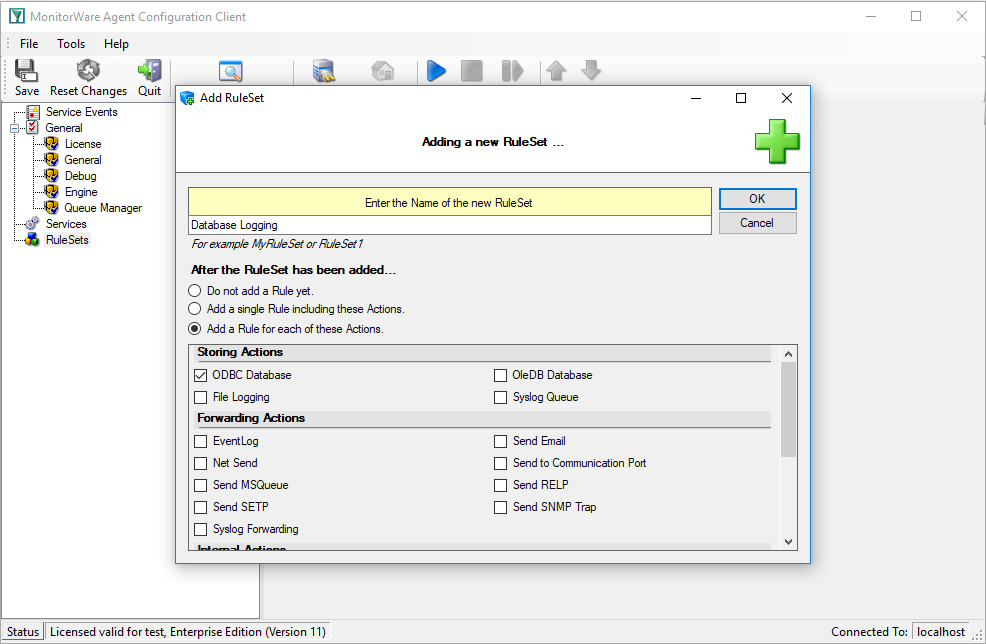The height and width of the screenshot is (644, 986).
Task: Click the actions list scroll down arrow
Action: tap(789, 541)
